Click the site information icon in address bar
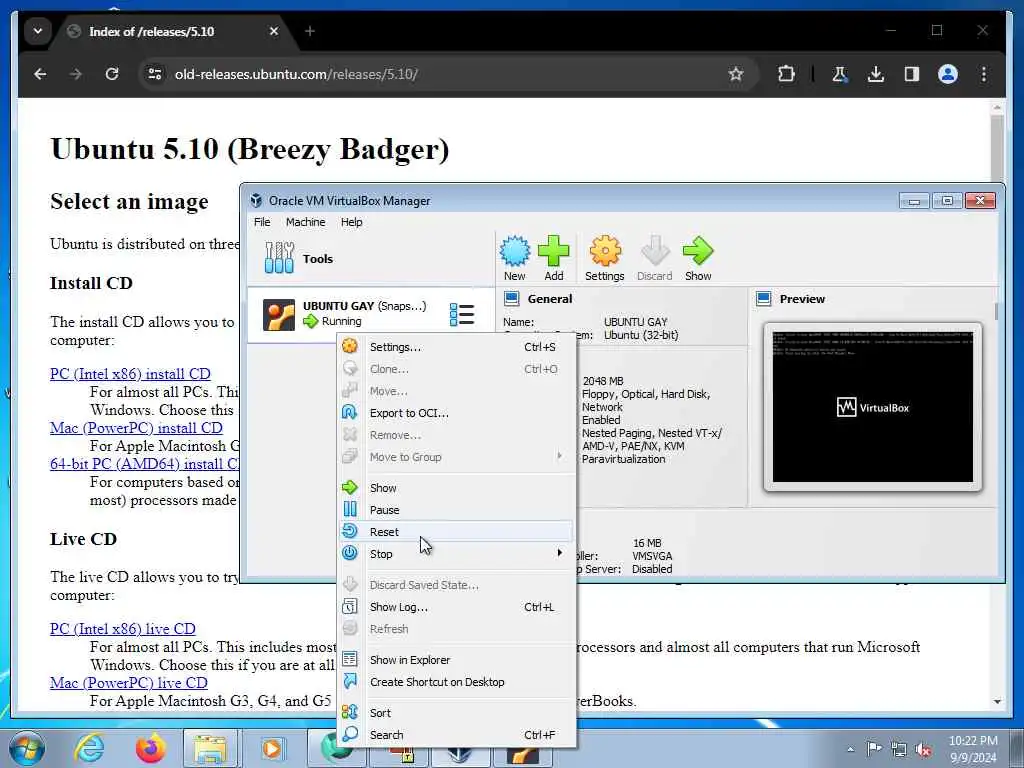The height and width of the screenshot is (768, 1024). click(x=155, y=74)
